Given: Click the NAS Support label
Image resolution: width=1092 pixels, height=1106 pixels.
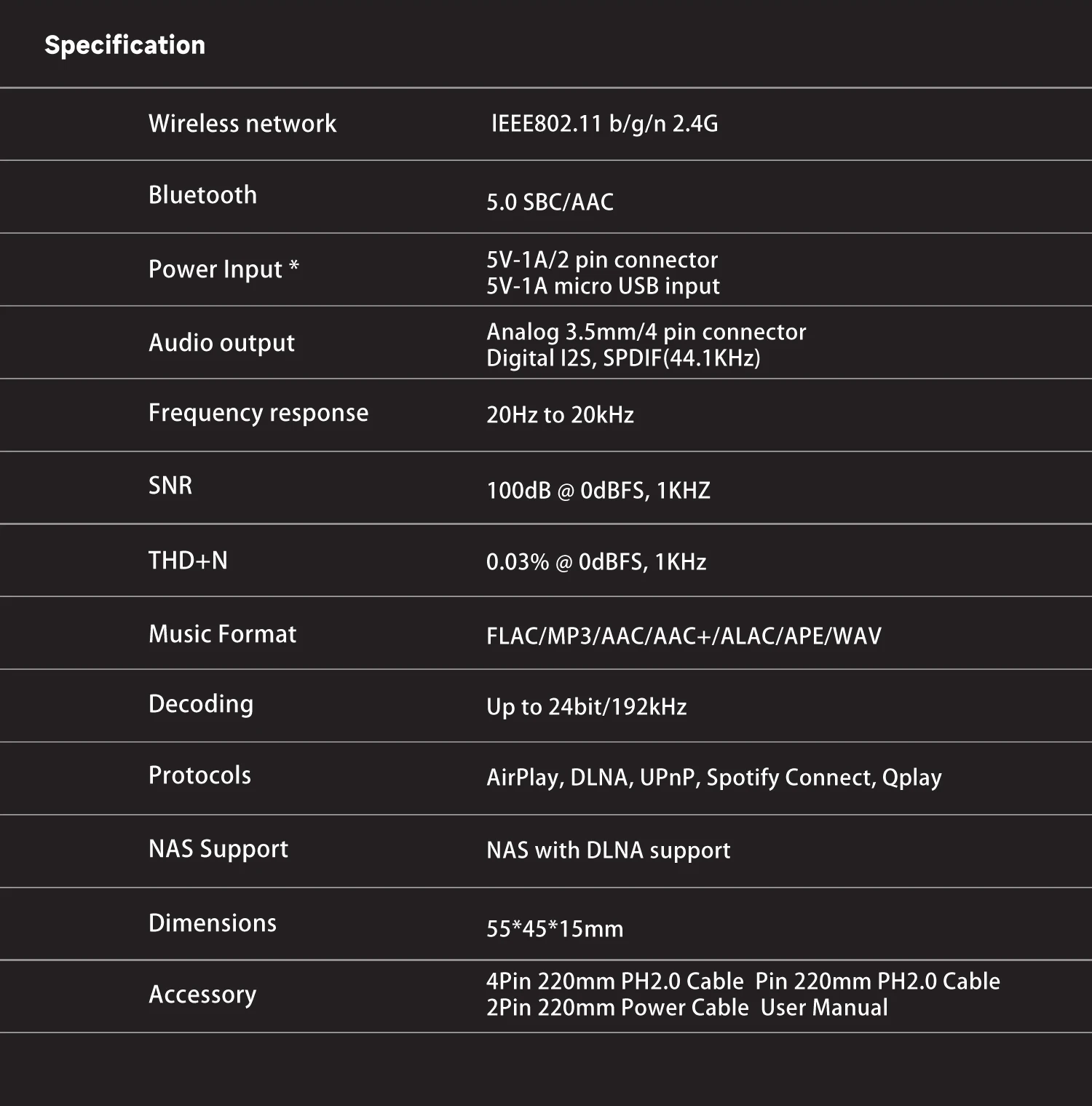Looking at the screenshot, I should 218,849.
